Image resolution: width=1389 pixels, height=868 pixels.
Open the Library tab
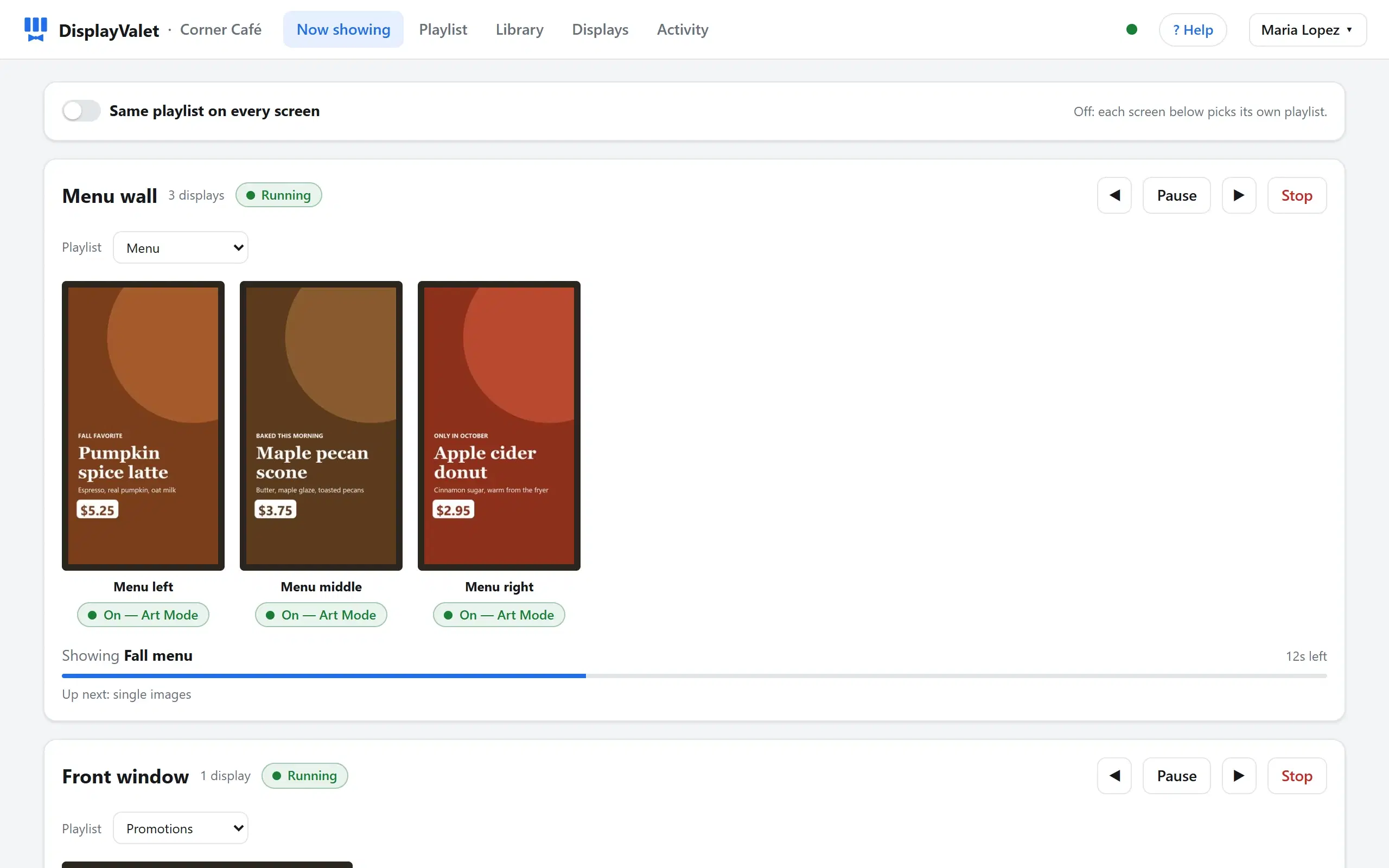coord(519,29)
